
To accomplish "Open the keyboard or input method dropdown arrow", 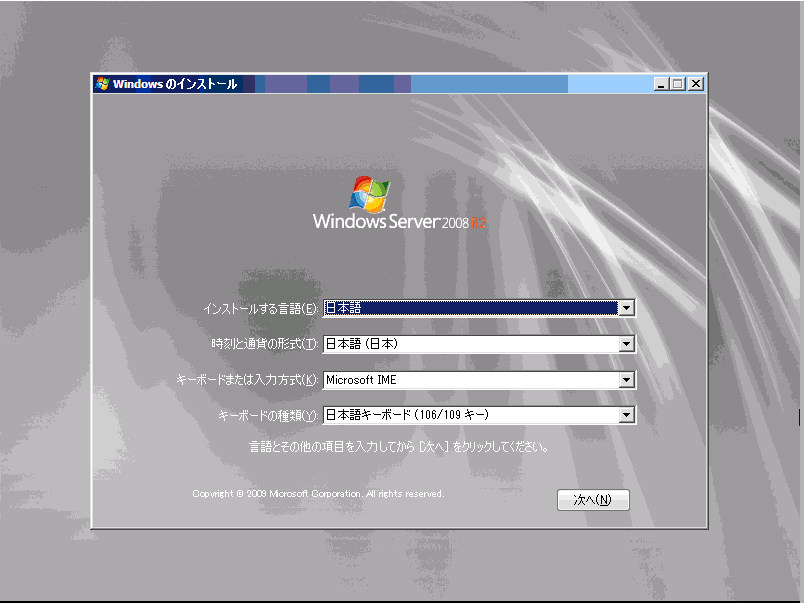I will [x=626, y=380].
